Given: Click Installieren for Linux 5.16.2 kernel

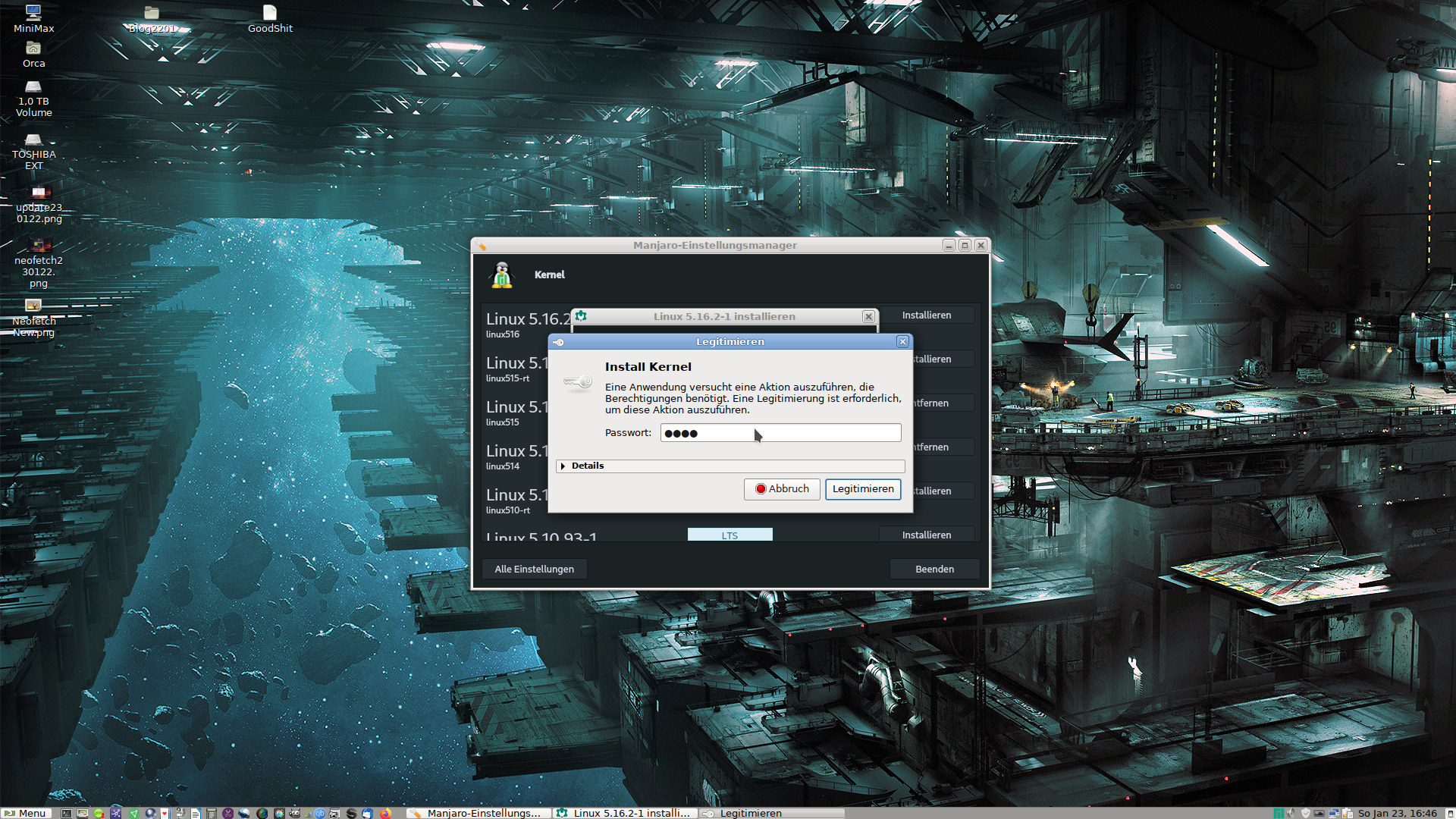Looking at the screenshot, I should click(927, 315).
